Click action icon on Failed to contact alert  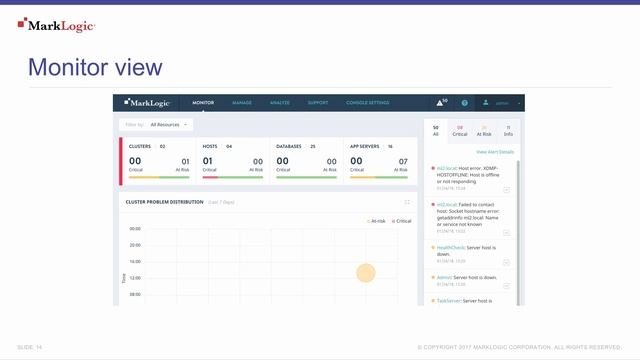[x=506, y=233]
